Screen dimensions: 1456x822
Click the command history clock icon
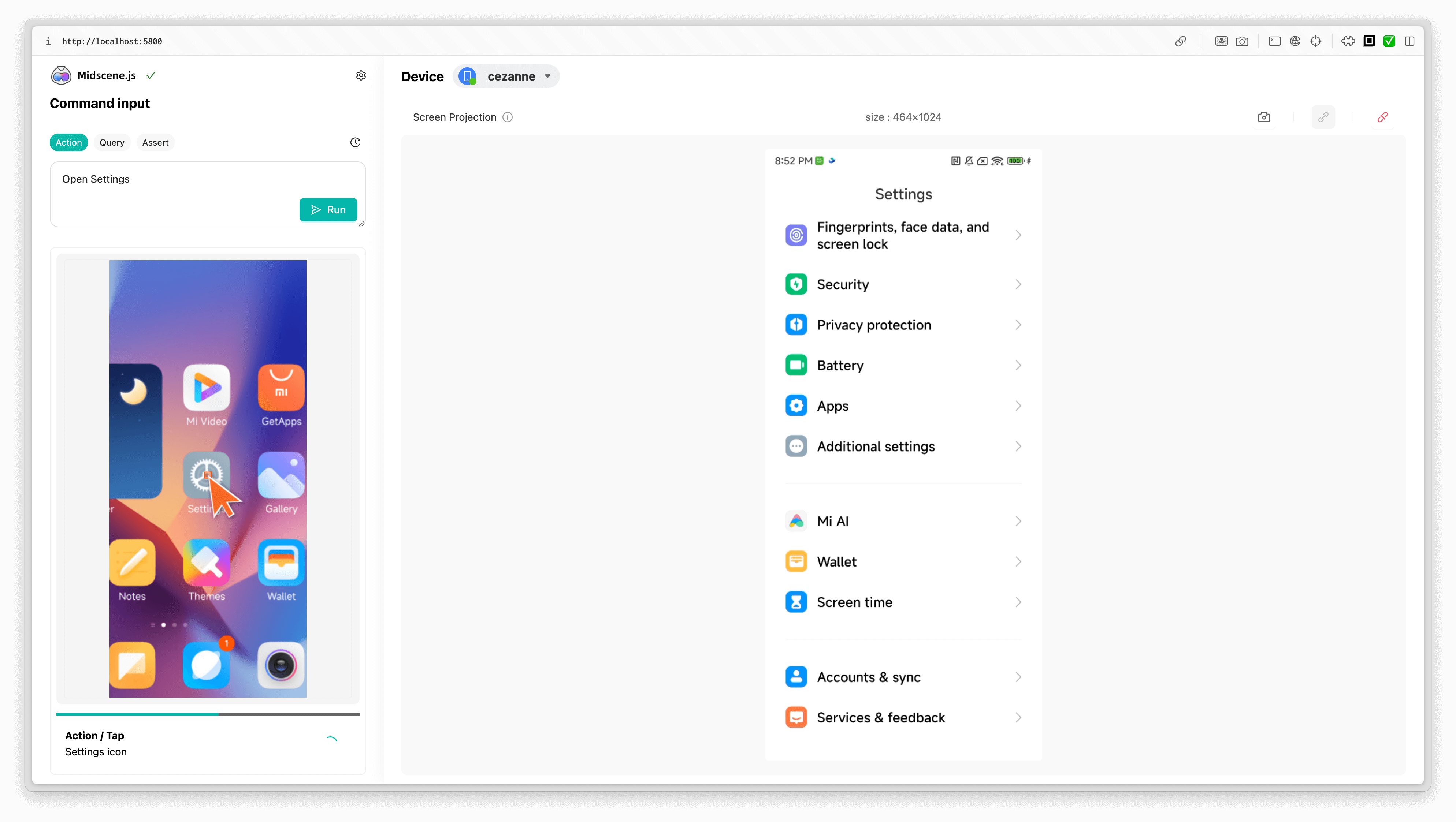point(355,142)
